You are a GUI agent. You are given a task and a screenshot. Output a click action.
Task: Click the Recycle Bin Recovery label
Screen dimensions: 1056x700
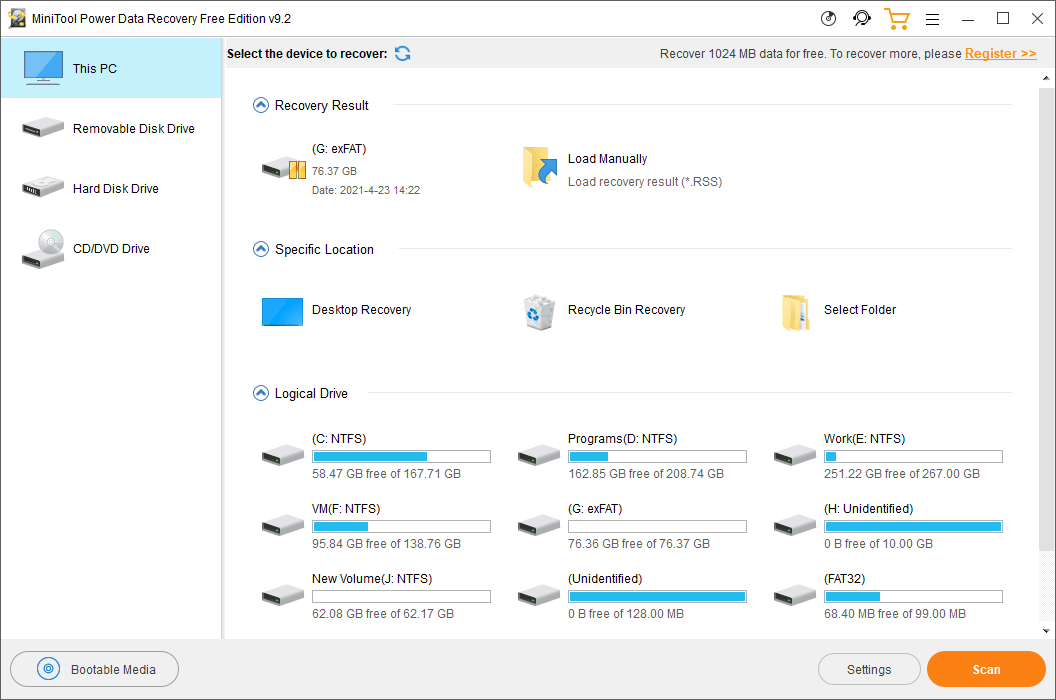tap(626, 309)
